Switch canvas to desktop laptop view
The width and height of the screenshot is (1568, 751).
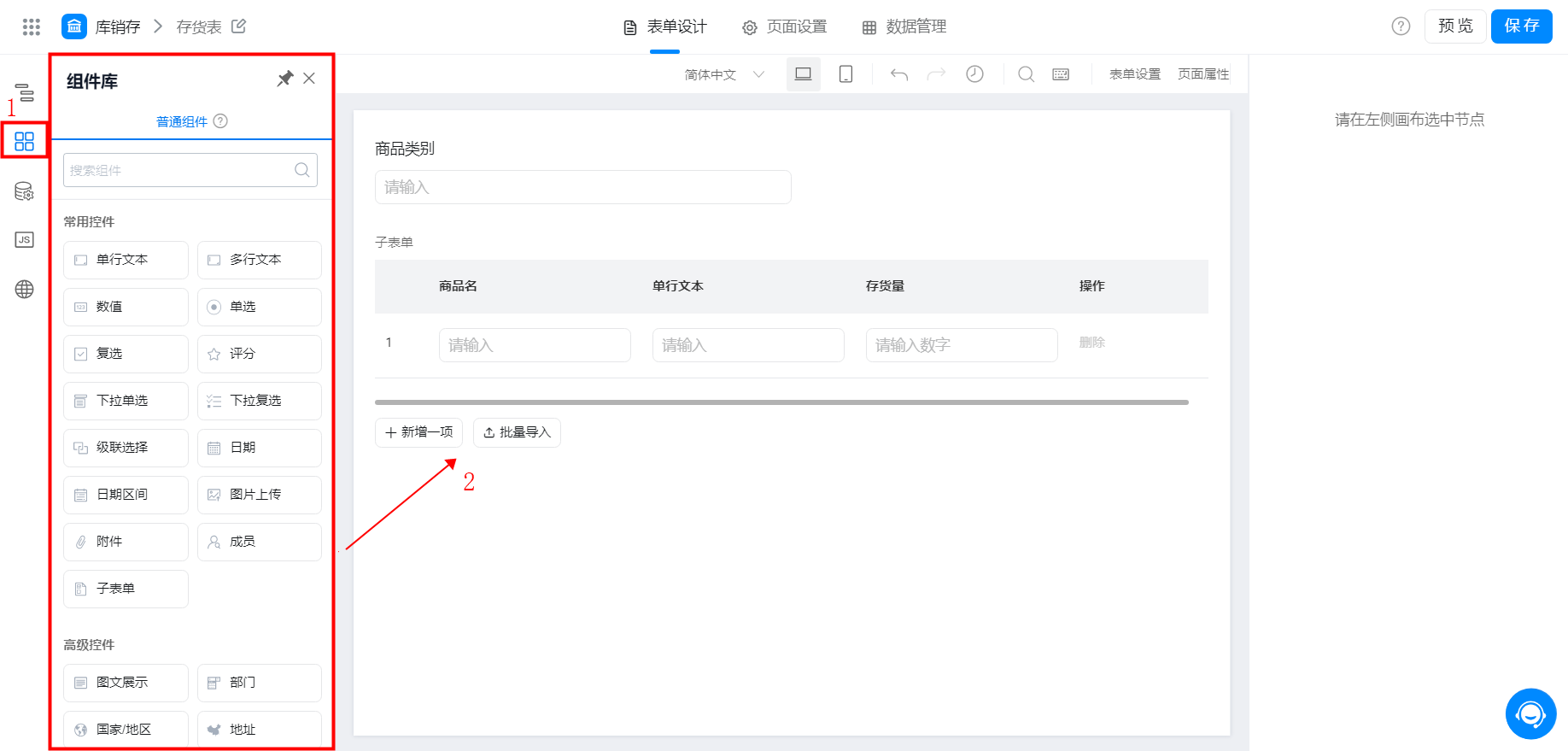[803, 74]
